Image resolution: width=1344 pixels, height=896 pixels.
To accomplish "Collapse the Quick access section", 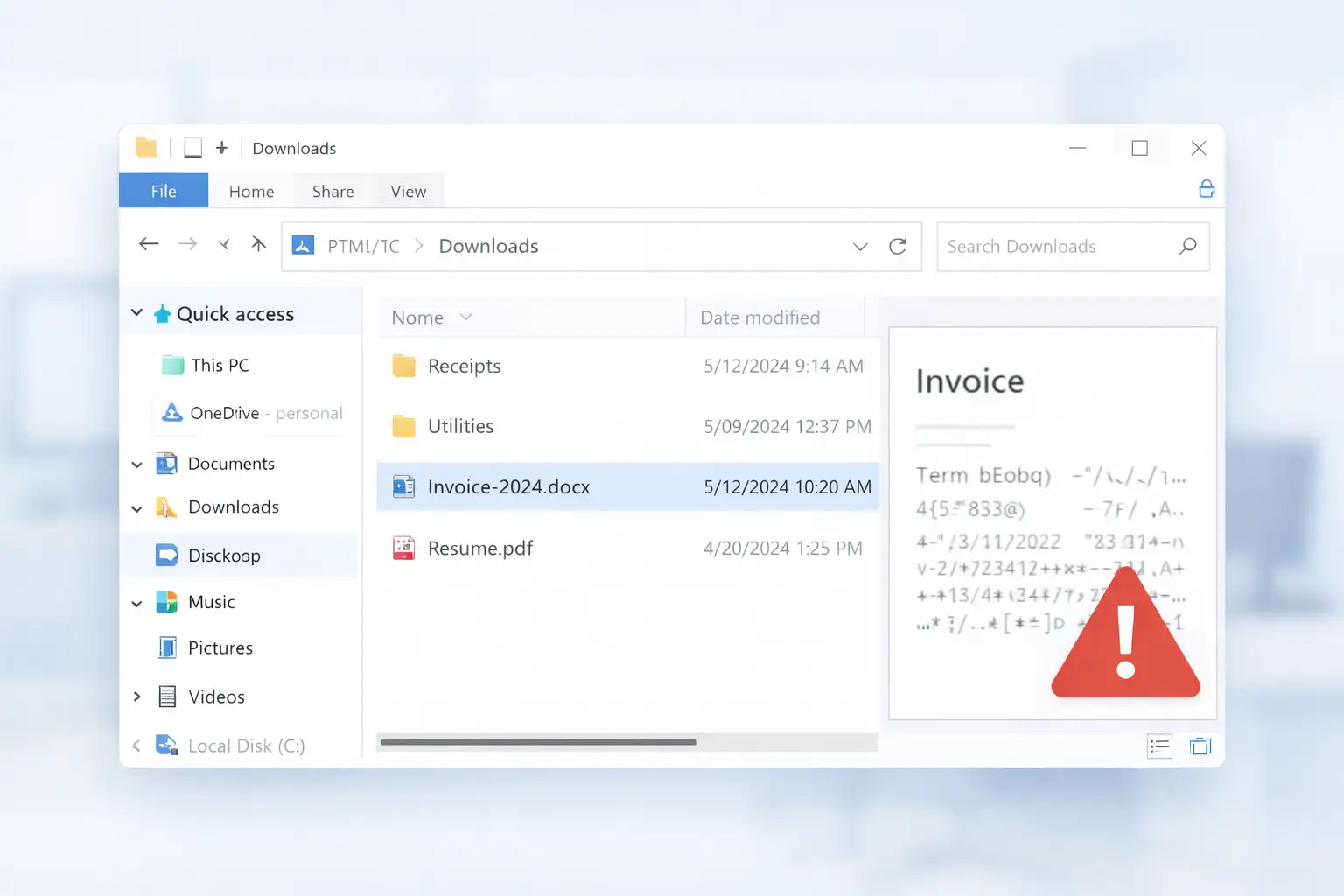I will click(x=137, y=312).
